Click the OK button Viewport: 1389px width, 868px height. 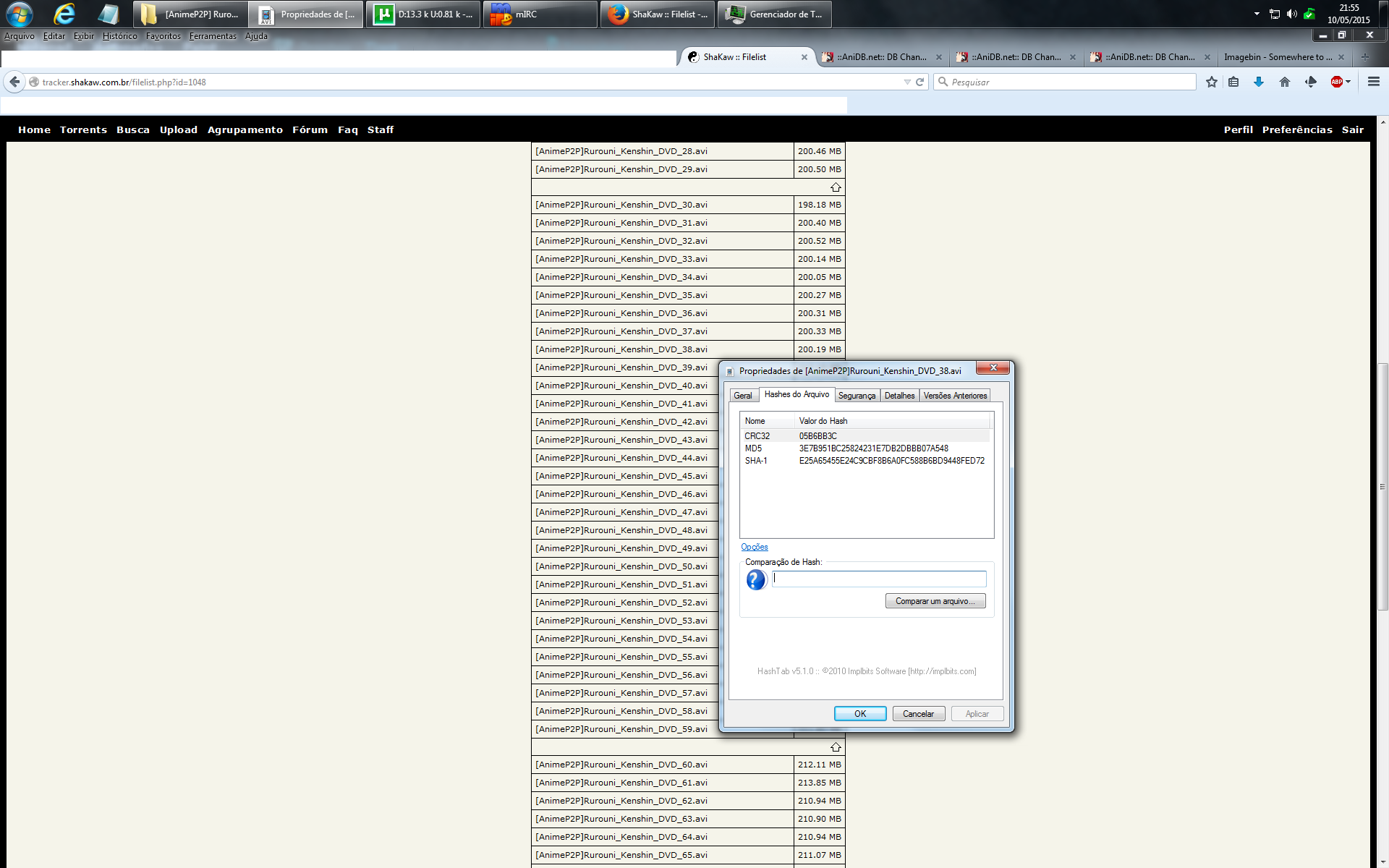860,714
